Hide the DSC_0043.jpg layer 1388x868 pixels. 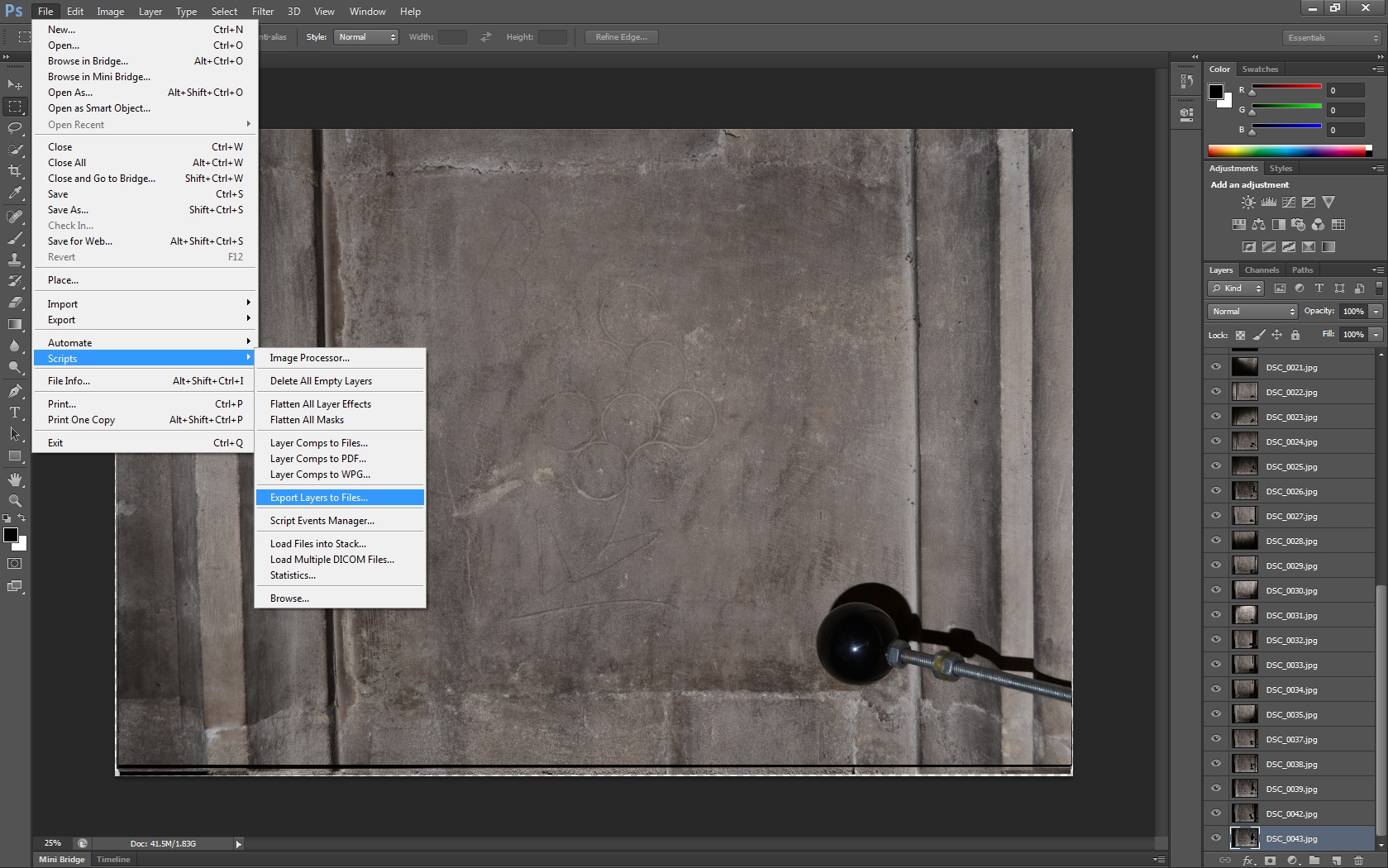(1216, 838)
